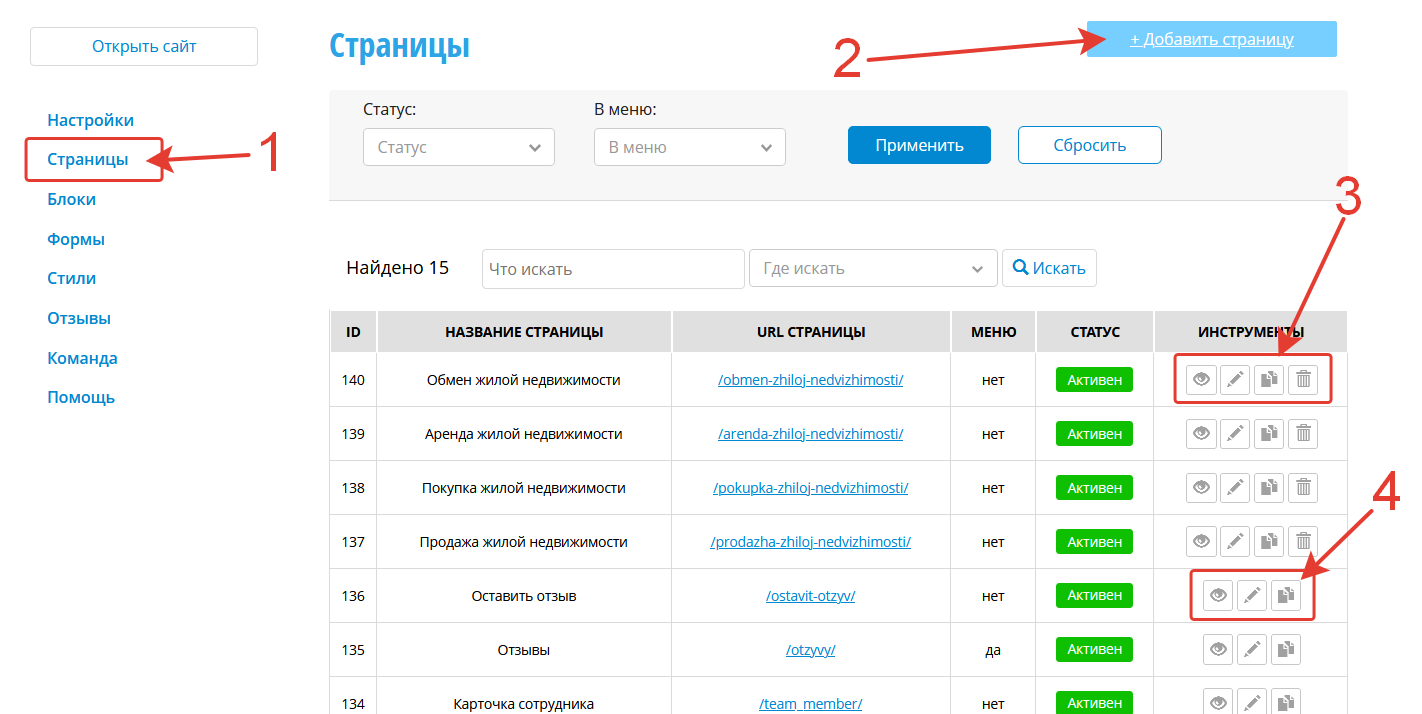This screenshot has width=1422, height=714.
Task: Edit the Отзывы page row
Action: 1252,650
